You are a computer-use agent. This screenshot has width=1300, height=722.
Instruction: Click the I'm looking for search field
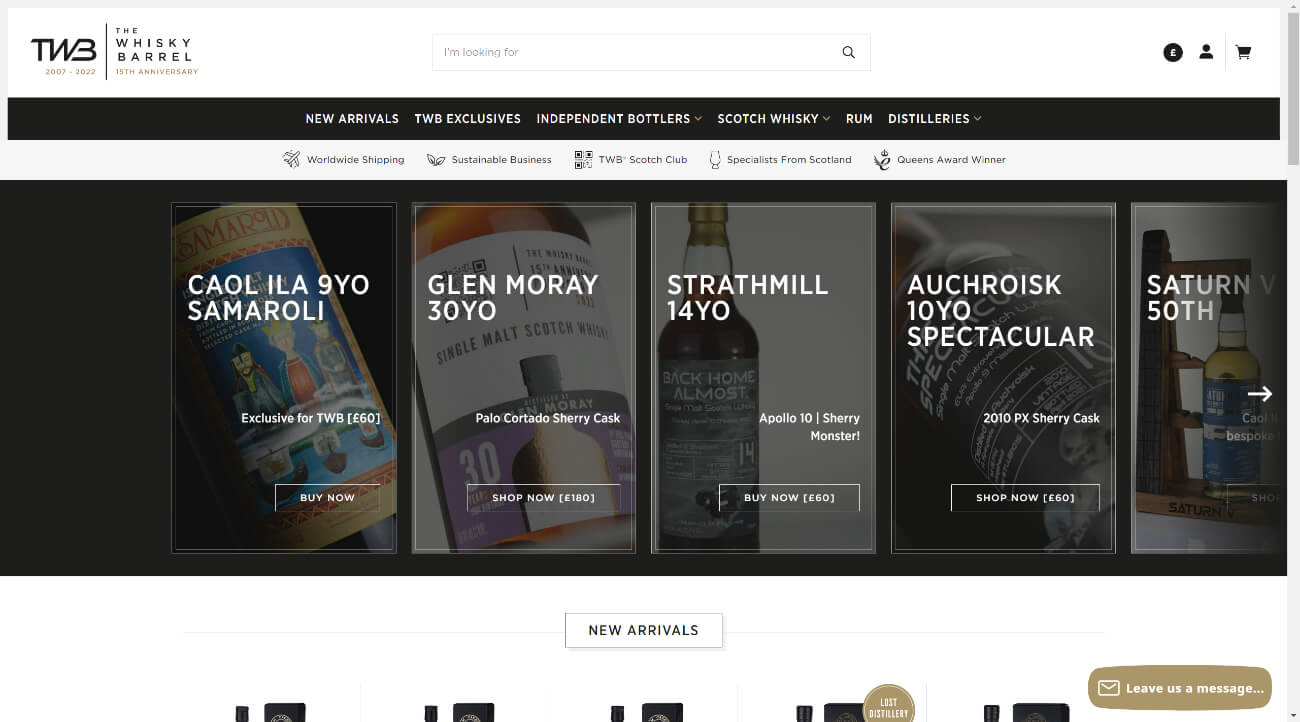coord(651,52)
